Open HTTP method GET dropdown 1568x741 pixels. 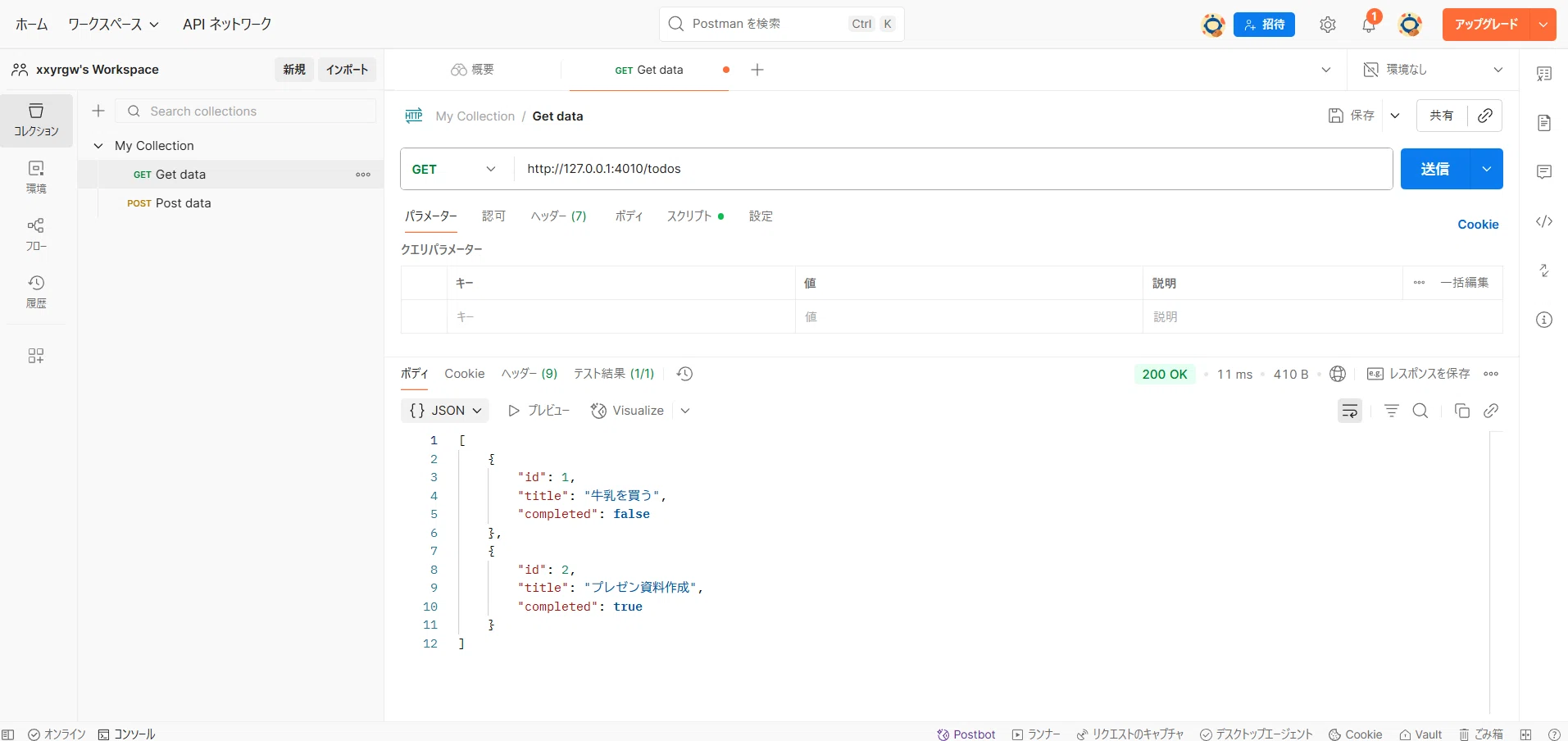coord(457,169)
